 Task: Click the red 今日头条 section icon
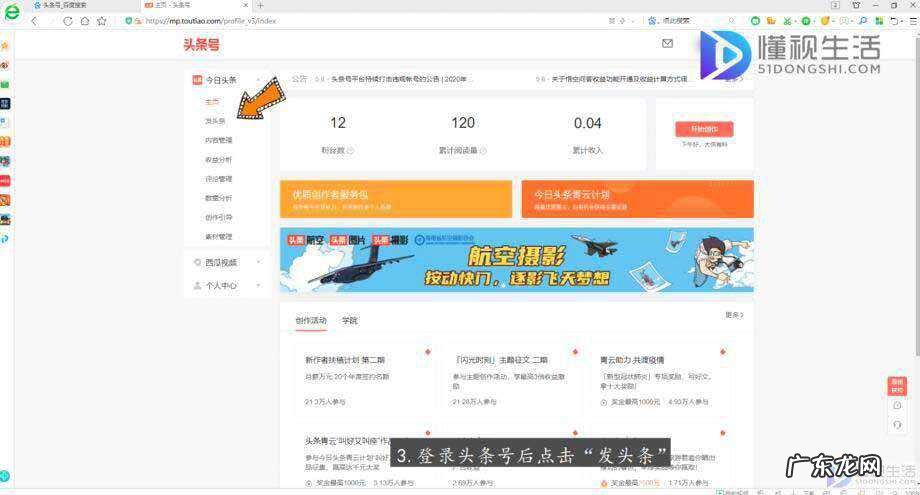[x=197, y=80]
